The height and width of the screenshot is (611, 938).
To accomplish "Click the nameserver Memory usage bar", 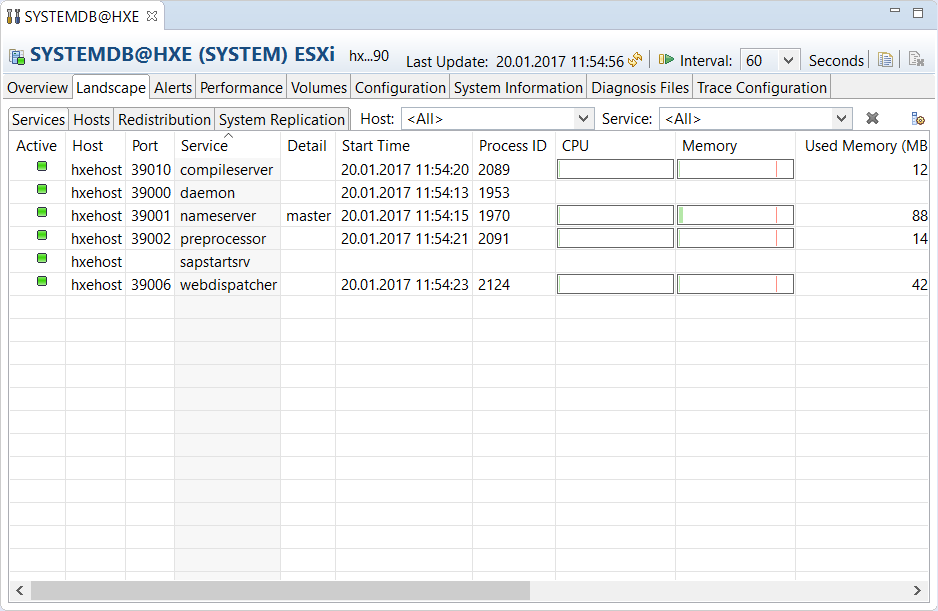I will (x=735, y=215).
